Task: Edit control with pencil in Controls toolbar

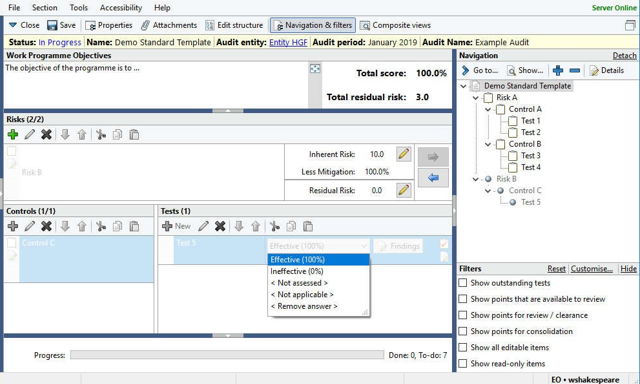Action: [x=29, y=226]
